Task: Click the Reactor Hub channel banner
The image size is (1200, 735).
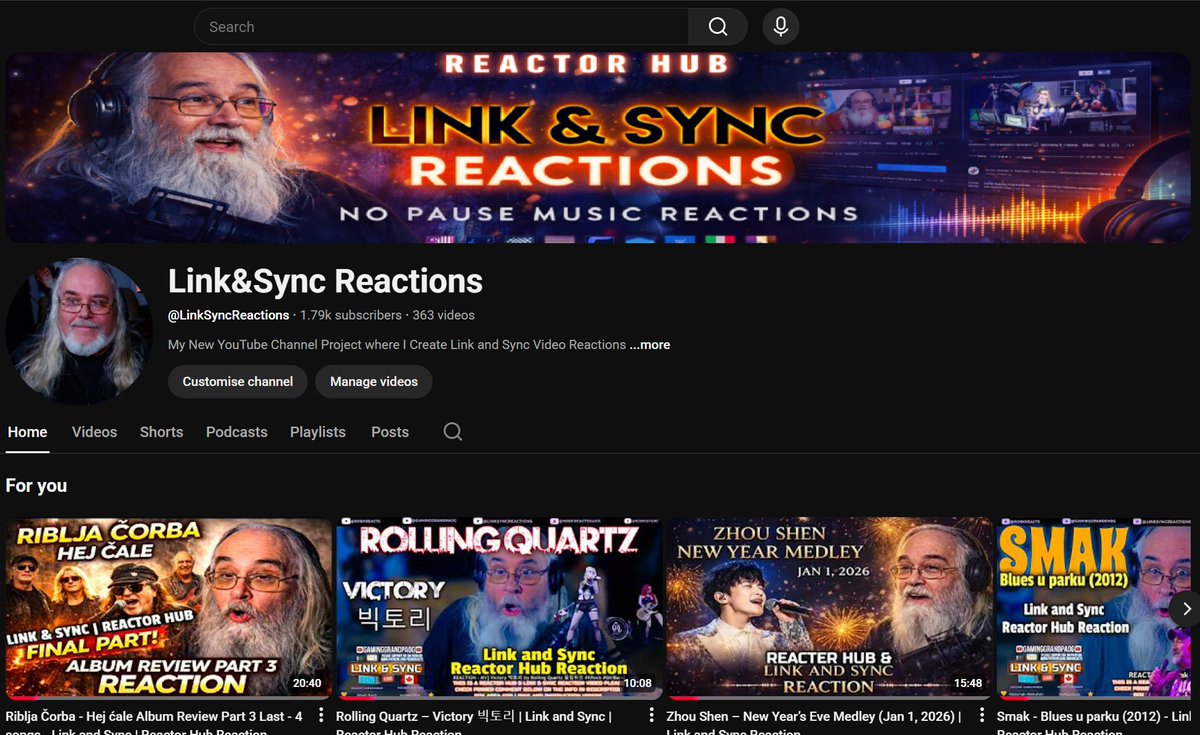Action: [x=598, y=147]
